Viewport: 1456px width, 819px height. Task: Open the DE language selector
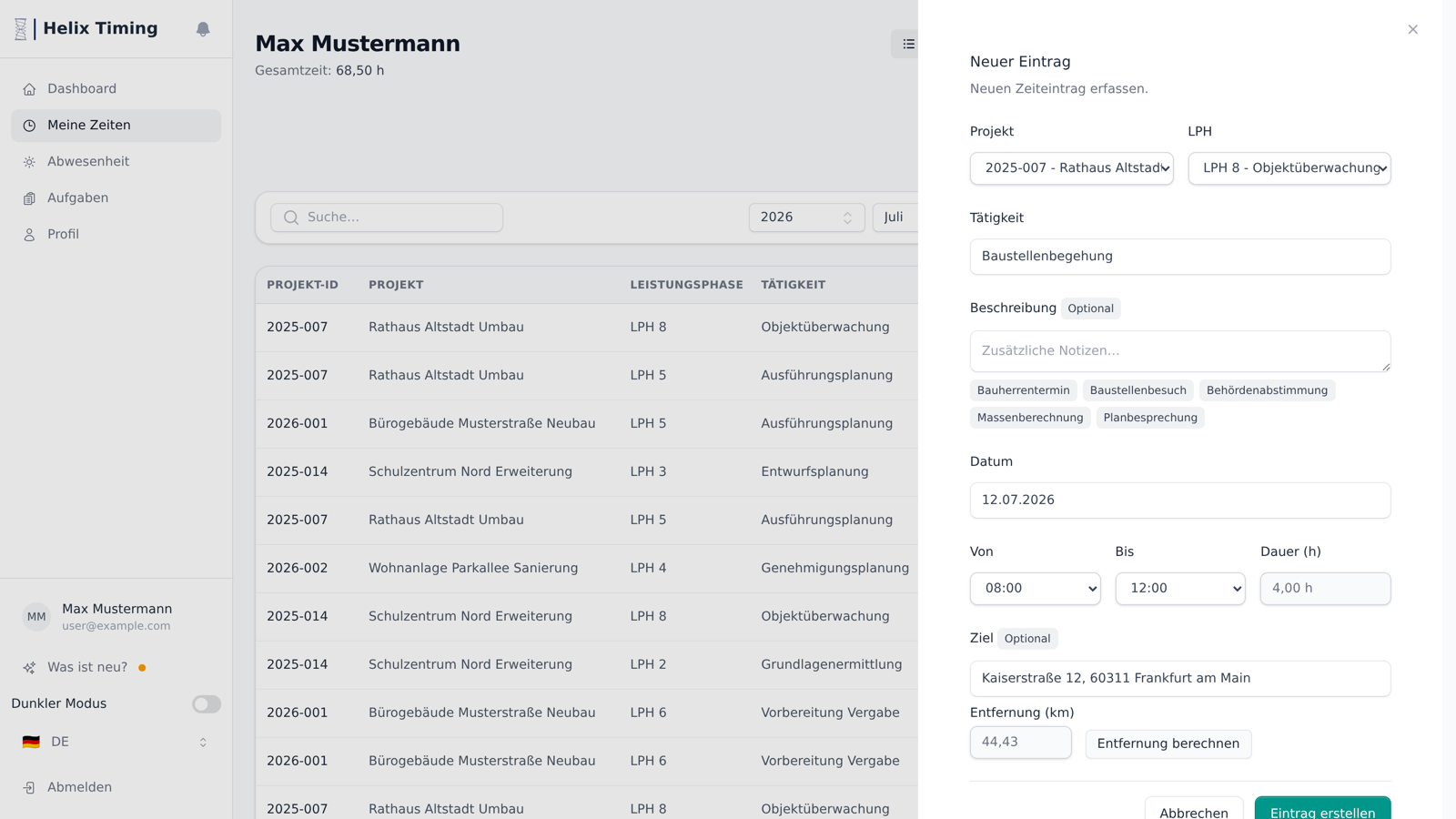coord(116,743)
